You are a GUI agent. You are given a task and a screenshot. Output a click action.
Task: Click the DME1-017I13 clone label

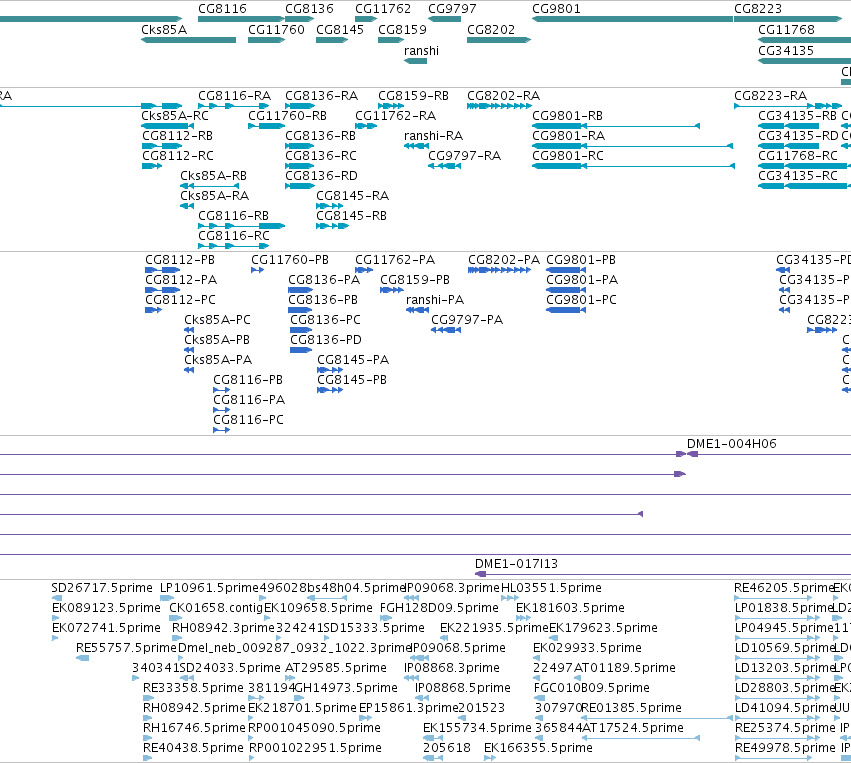tap(516, 563)
